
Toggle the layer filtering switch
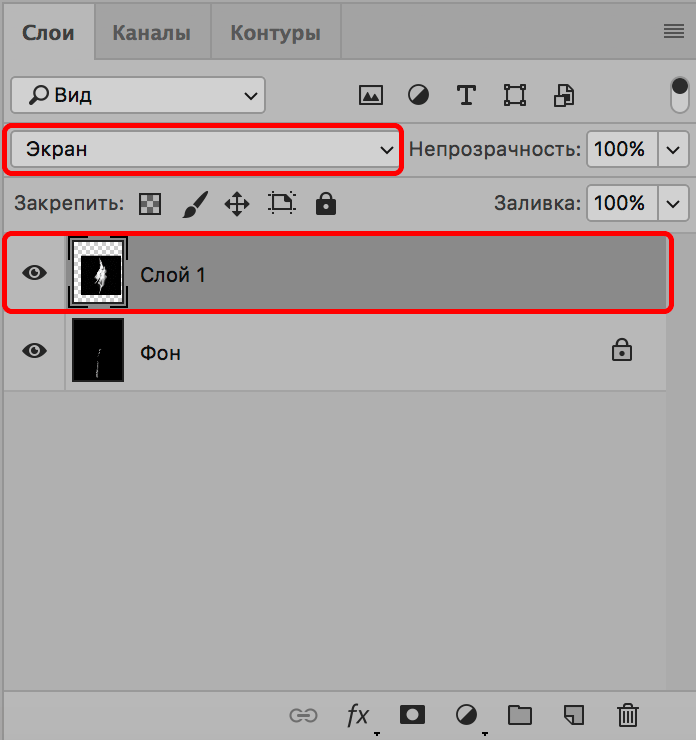pyautogui.click(x=679, y=95)
